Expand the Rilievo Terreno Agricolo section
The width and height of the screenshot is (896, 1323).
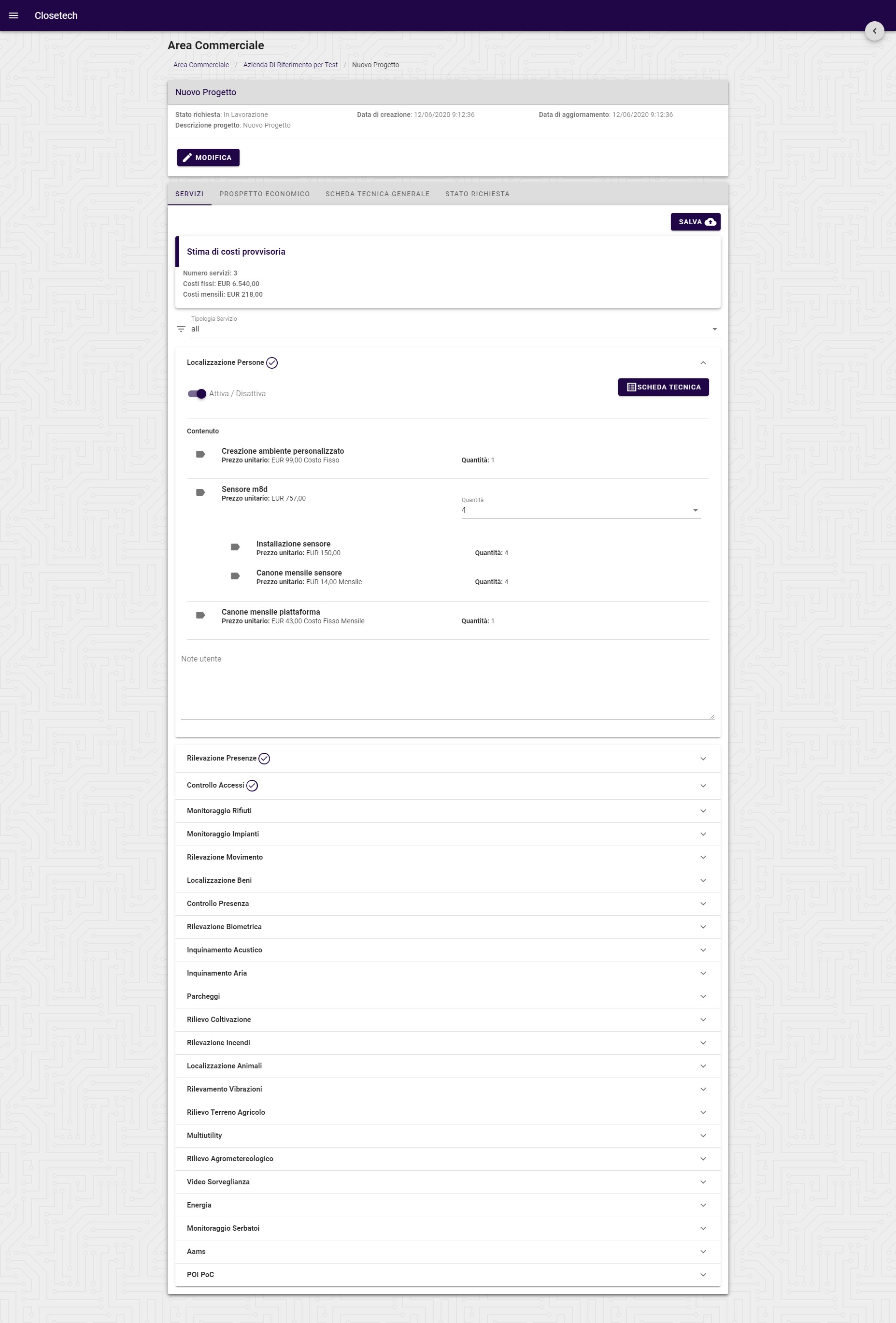[448, 1112]
